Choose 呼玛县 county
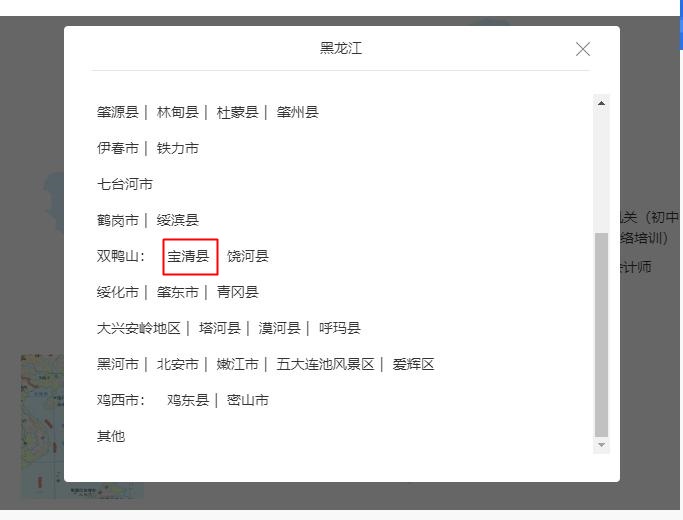Screen dimensions: 683x520 tap(339, 328)
